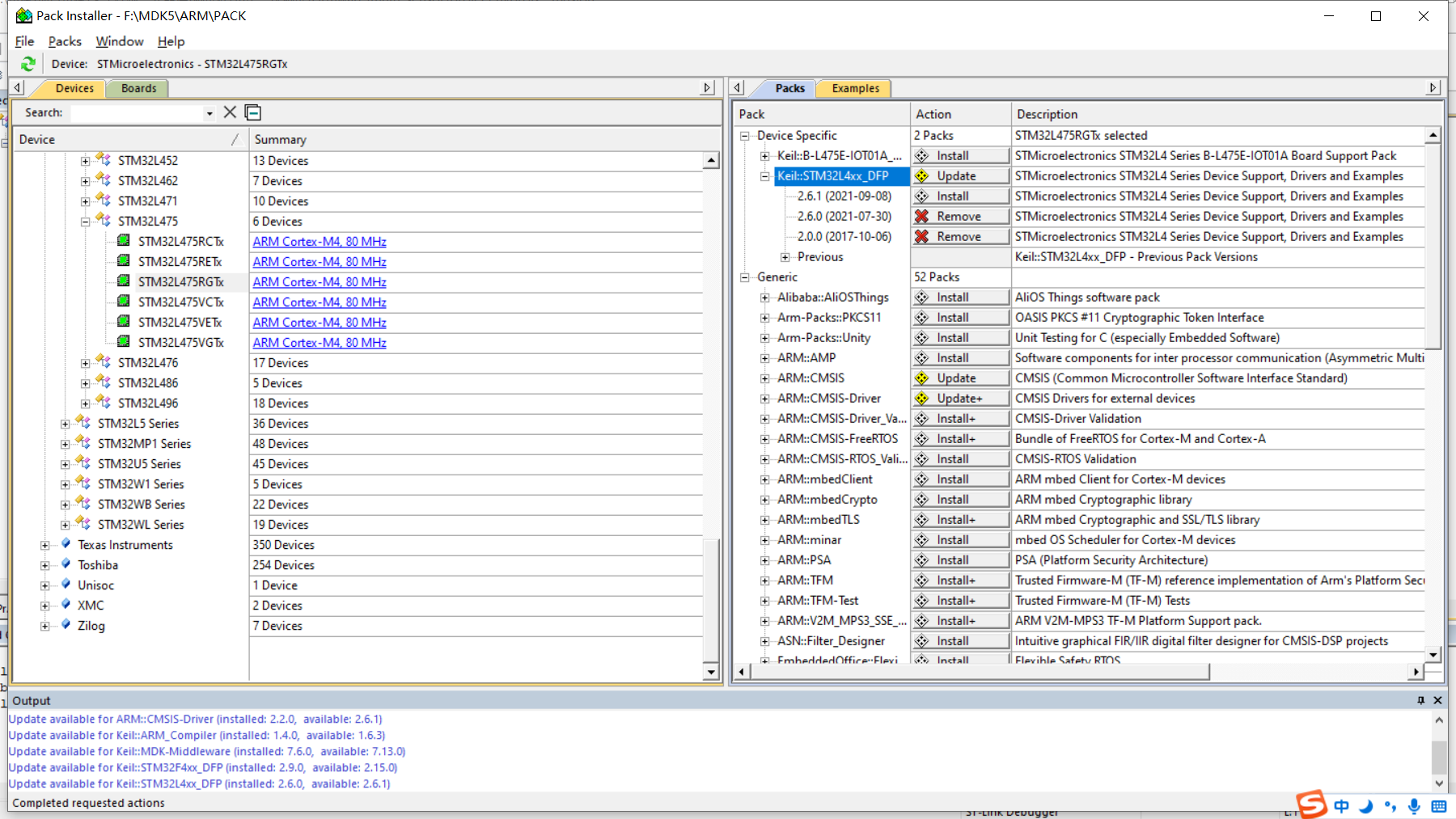This screenshot has height=819, width=1456.
Task: Click the Install+ icon for ARM::TFM
Action: tap(921, 580)
